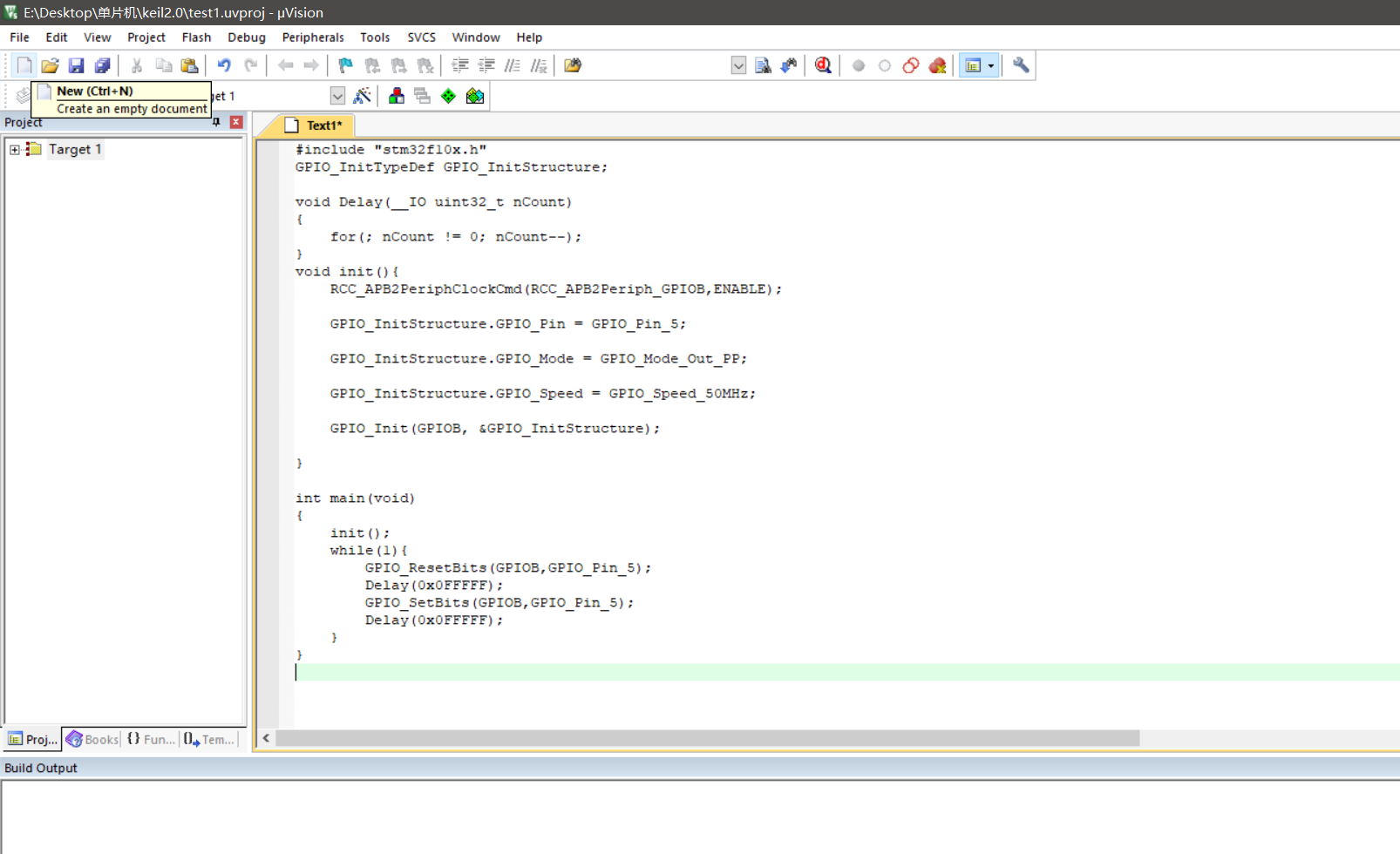
Task: Open the window layout dropdown arrow
Action: click(991, 65)
